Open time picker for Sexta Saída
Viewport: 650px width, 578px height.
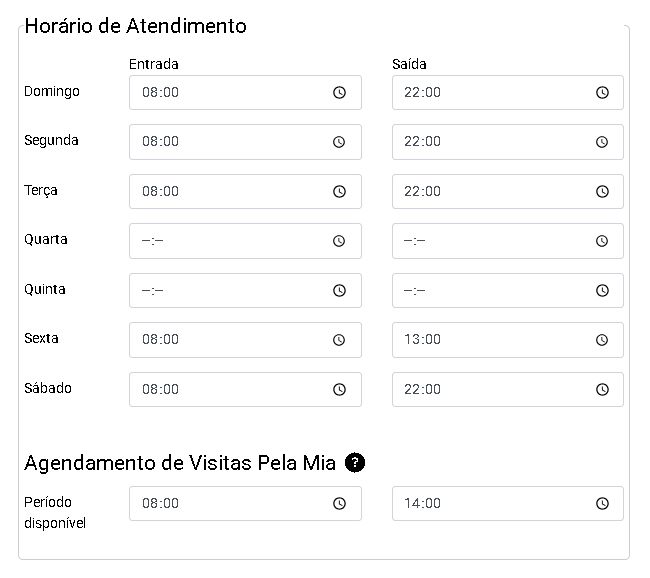pyautogui.click(x=602, y=340)
